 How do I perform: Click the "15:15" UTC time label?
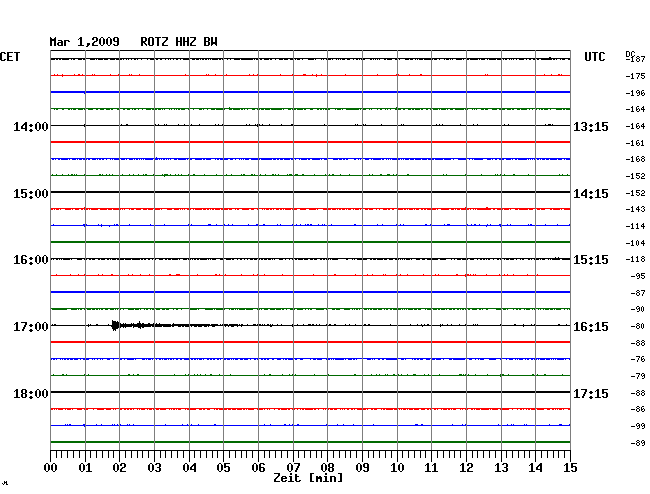point(591,260)
